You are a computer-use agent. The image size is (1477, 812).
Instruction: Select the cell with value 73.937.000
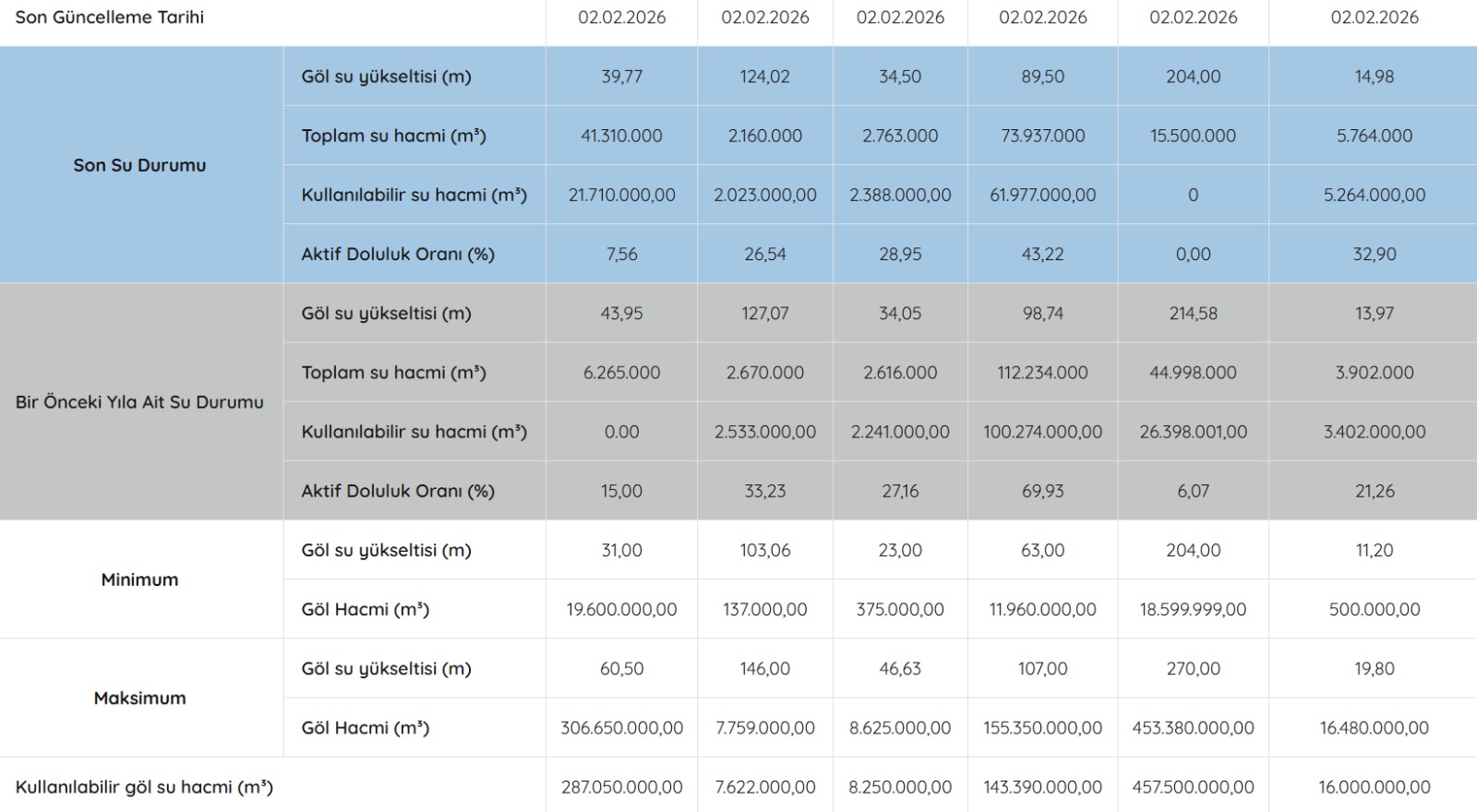point(1042,136)
